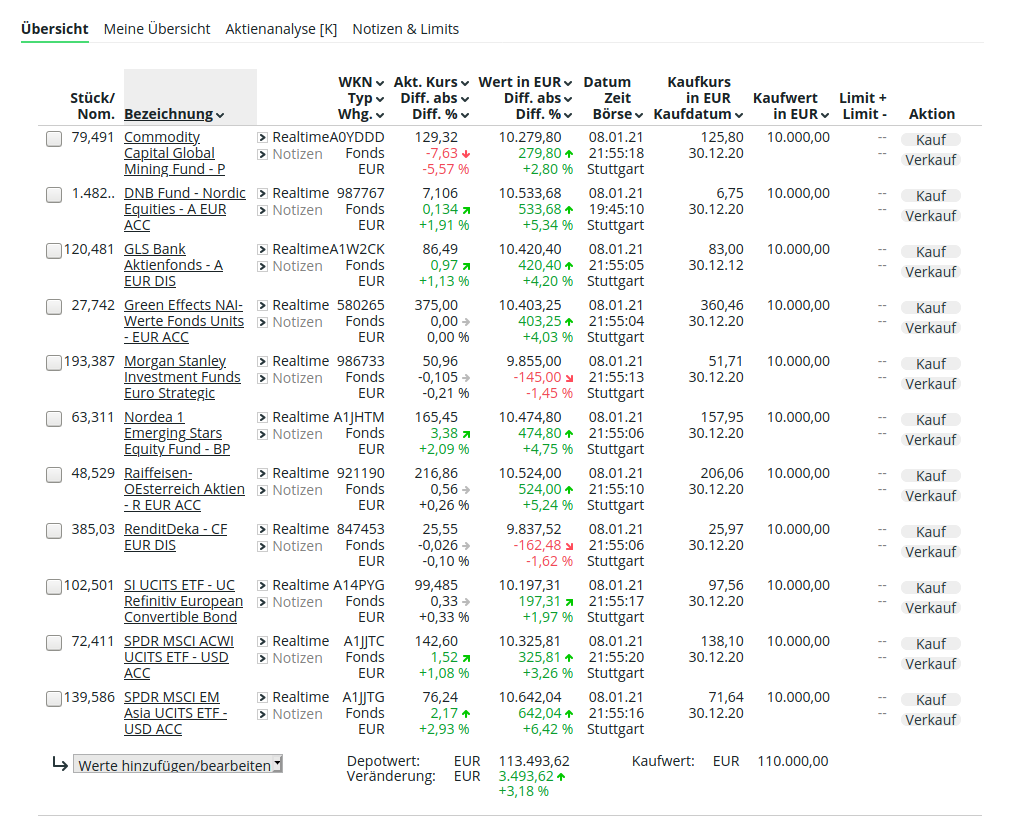Screen dimensions: 1013x824
Task: Tick checkbox for GLS Bank Aktienfonds
Action: click(x=54, y=251)
